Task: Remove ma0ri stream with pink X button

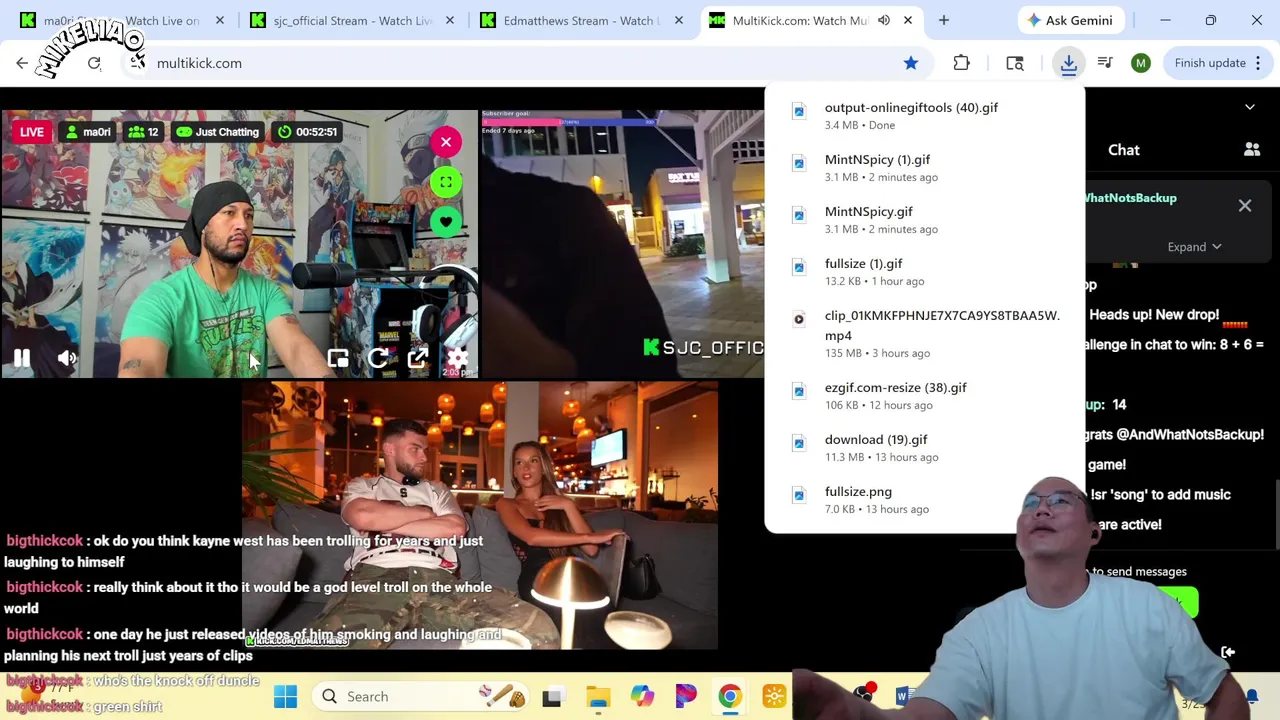Action: coord(446,142)
